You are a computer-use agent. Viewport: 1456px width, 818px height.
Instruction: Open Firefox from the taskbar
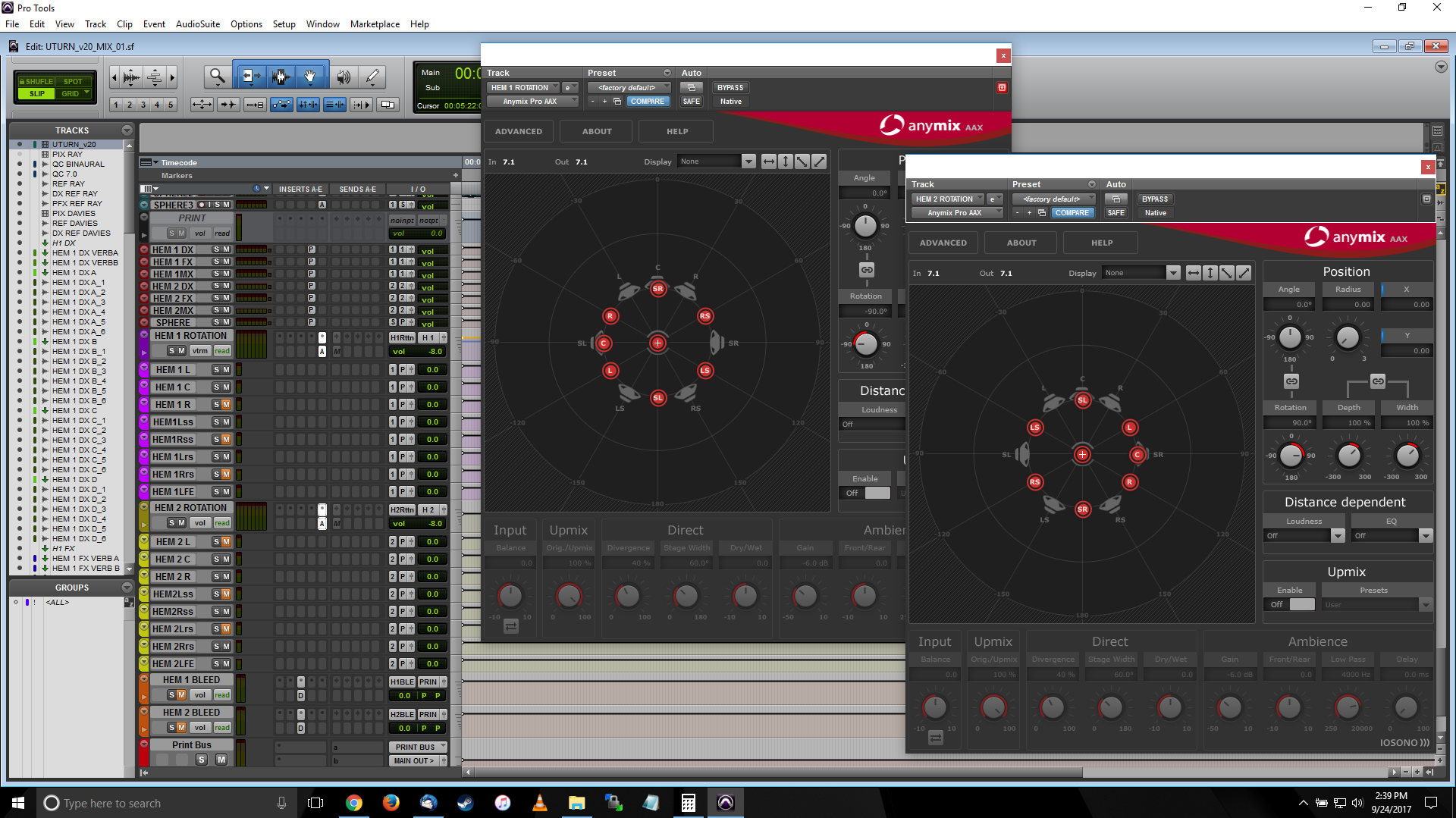coord(391,803)
